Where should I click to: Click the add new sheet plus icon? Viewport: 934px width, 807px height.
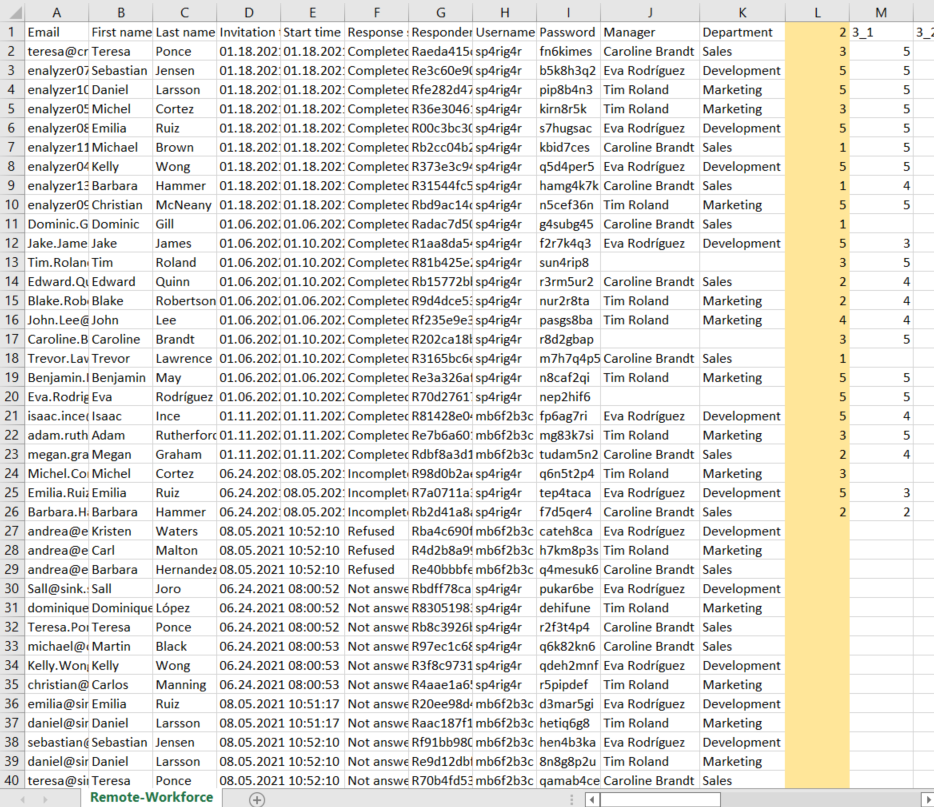[257, 798]
